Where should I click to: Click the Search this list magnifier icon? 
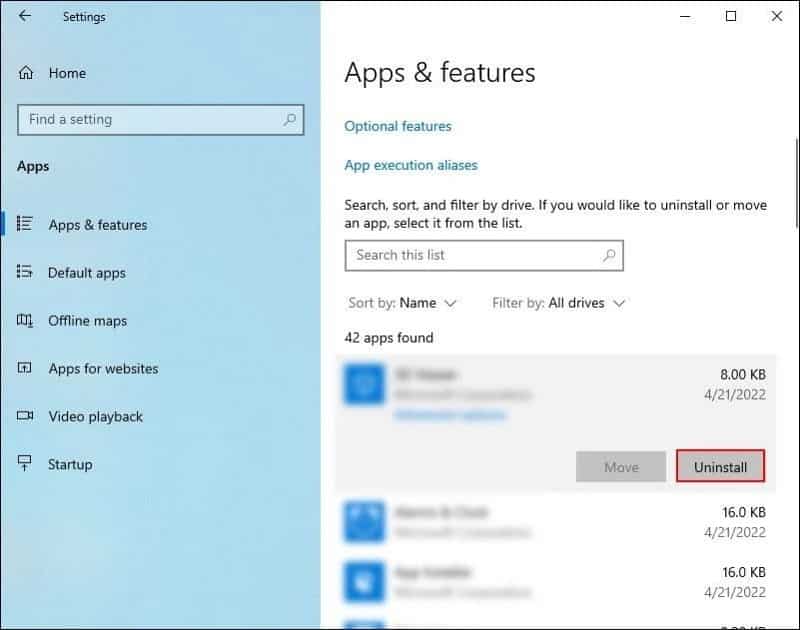tap(609, 255)
